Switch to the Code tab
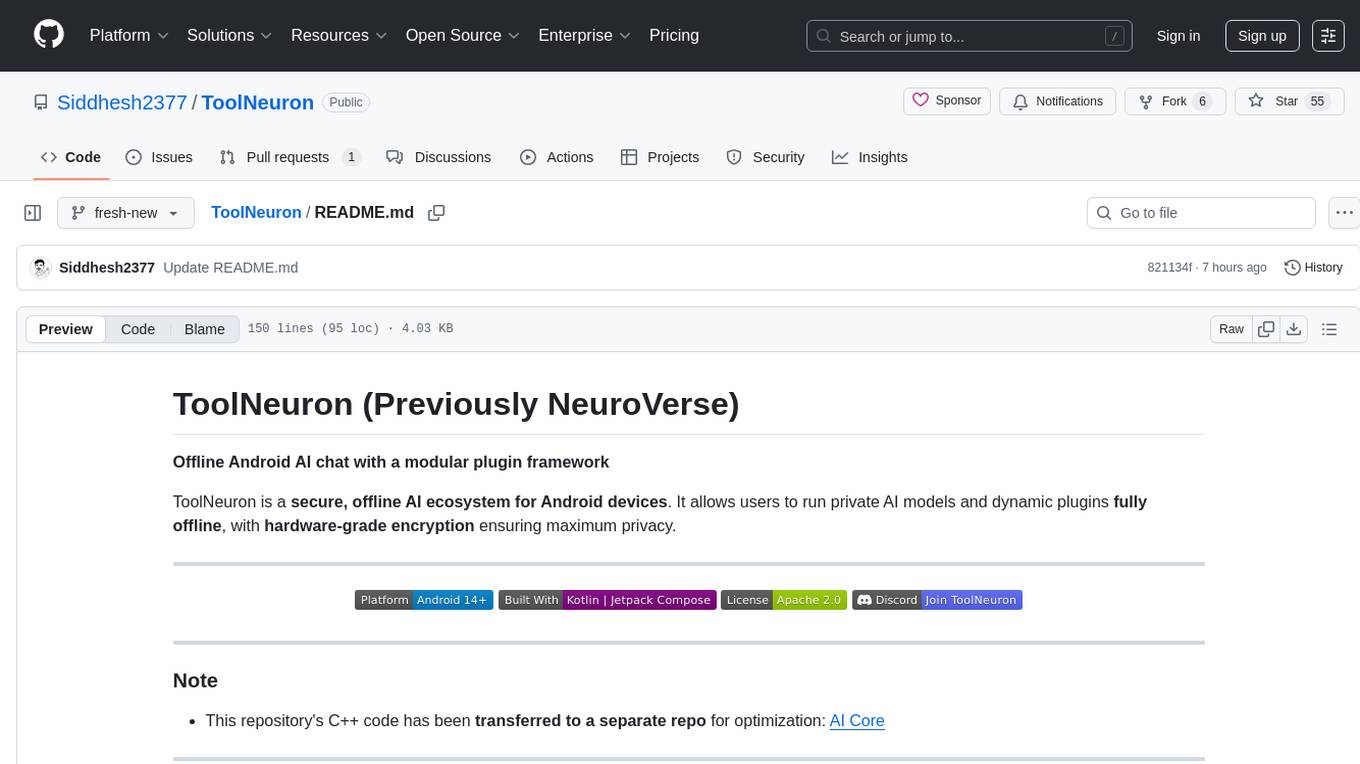1360x764 pixels. point(71,157)
